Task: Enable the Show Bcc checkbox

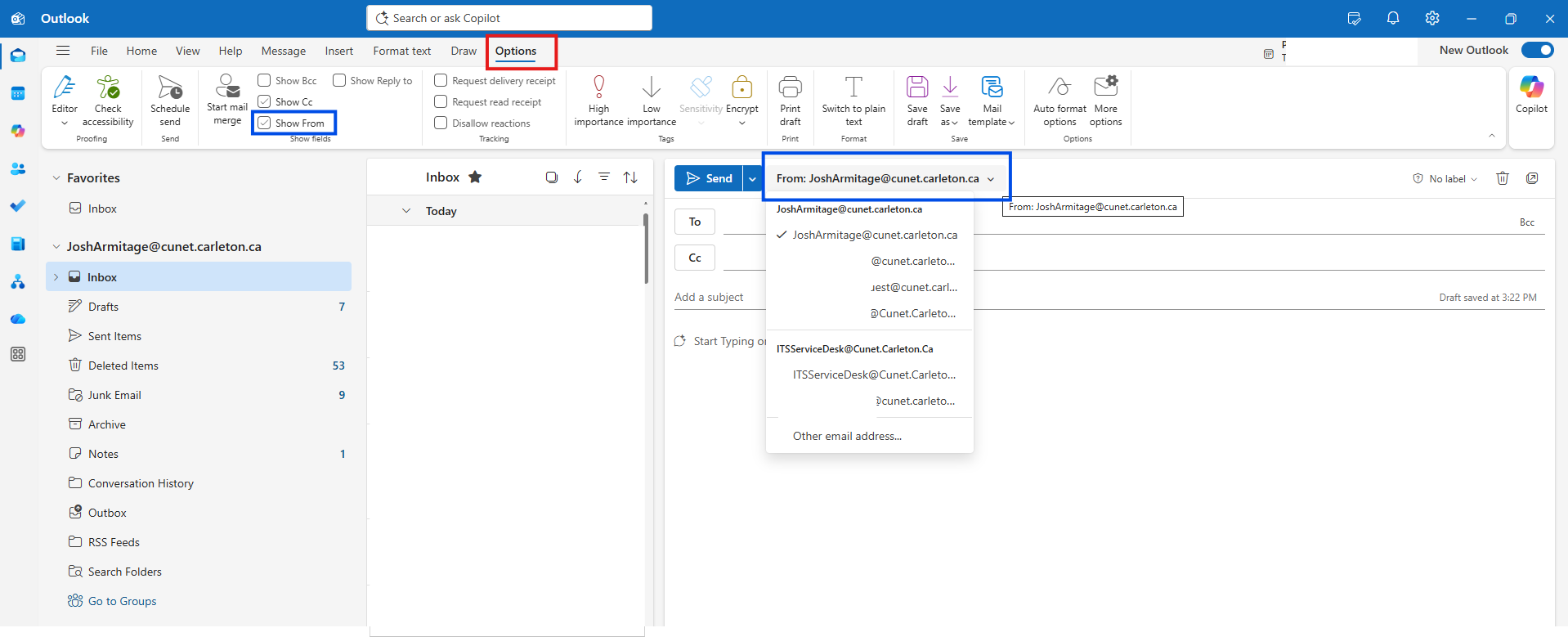Action: click(x=264, y=80)
